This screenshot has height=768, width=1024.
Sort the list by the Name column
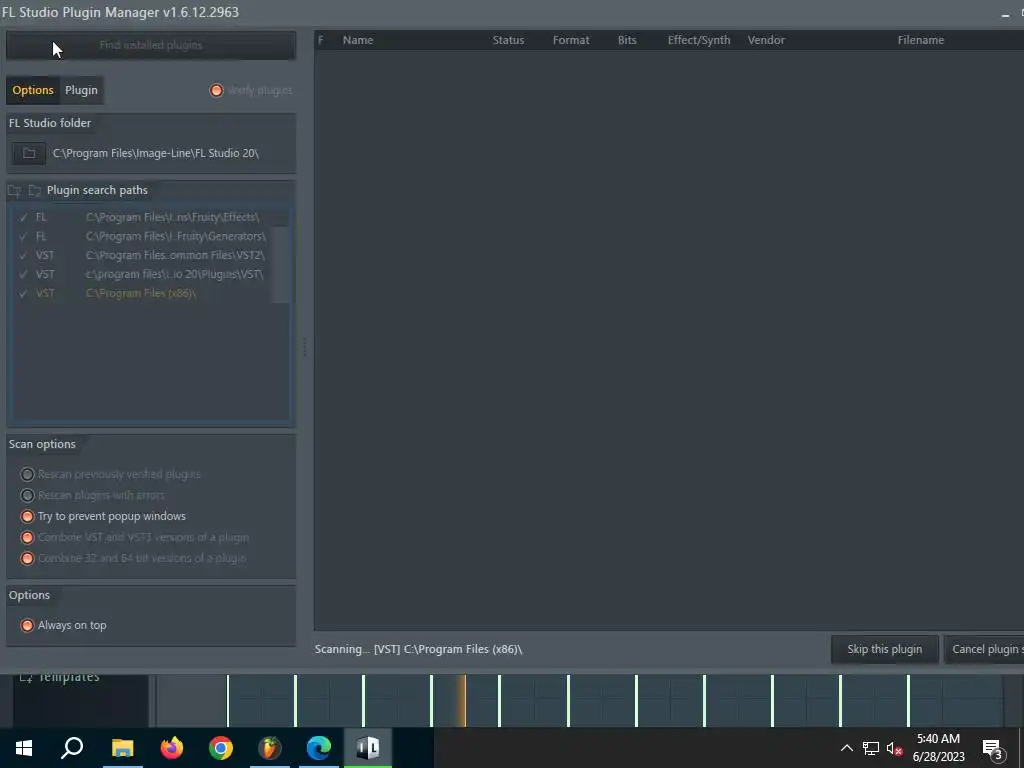point(358,40)
